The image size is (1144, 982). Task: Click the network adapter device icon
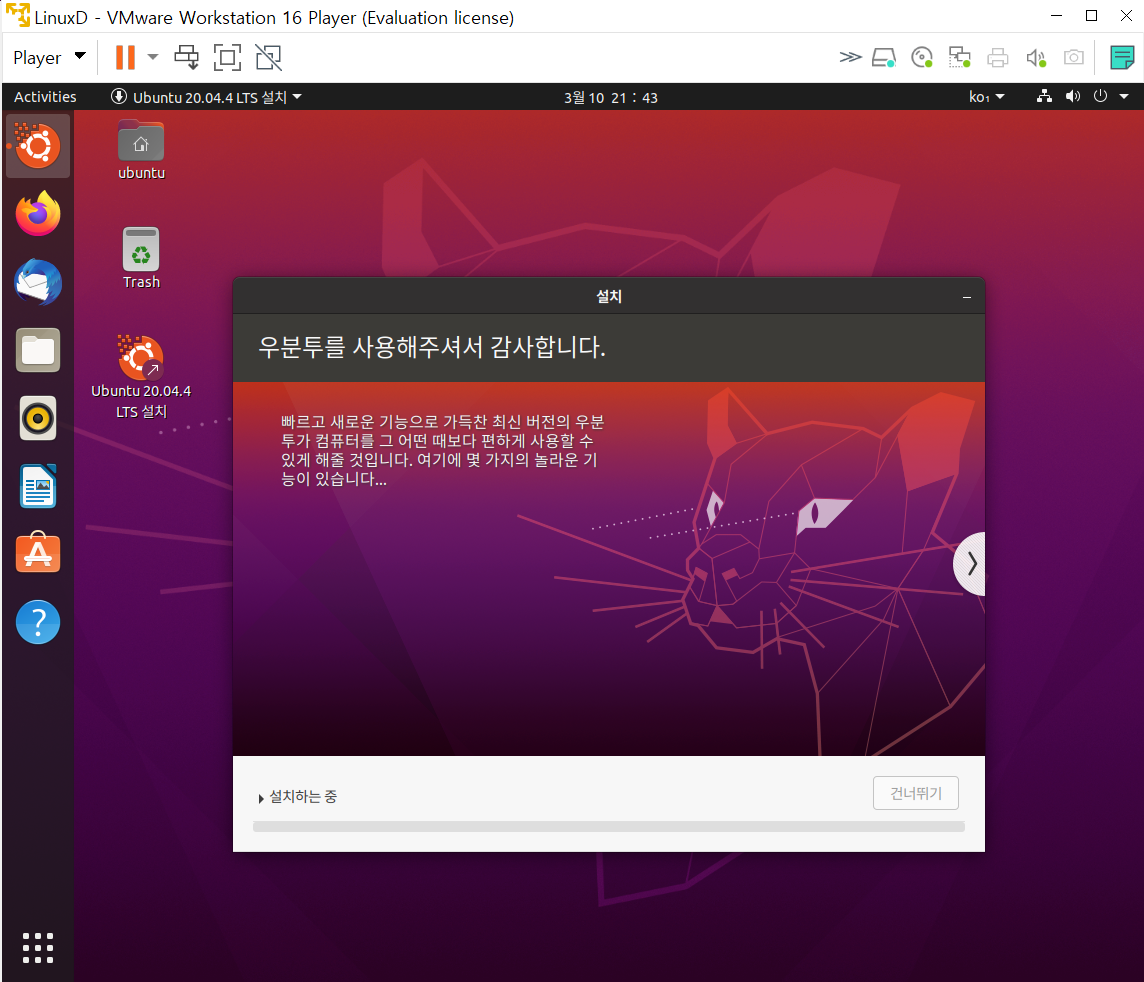tap(959, 57)
